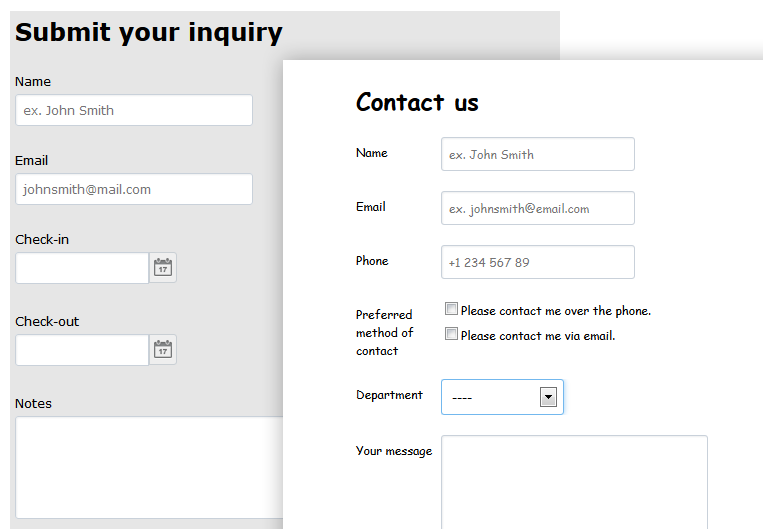Click the Phone number input field
The height and width of the screenshot is (529, 763).
[538, 262]
